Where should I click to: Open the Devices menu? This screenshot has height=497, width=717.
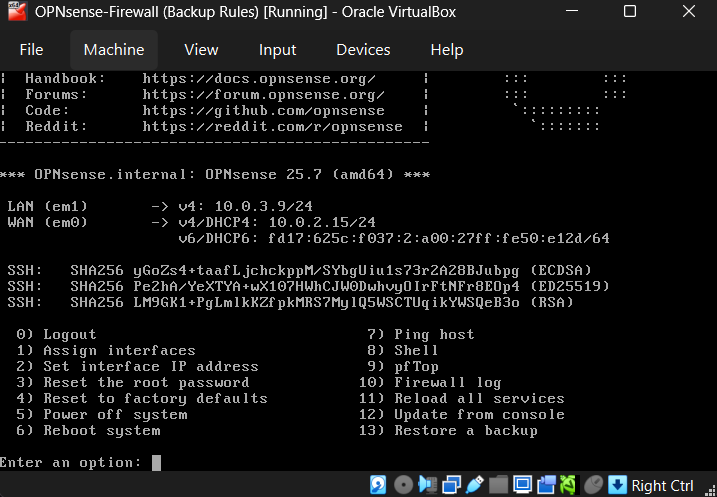coord(363,50)
